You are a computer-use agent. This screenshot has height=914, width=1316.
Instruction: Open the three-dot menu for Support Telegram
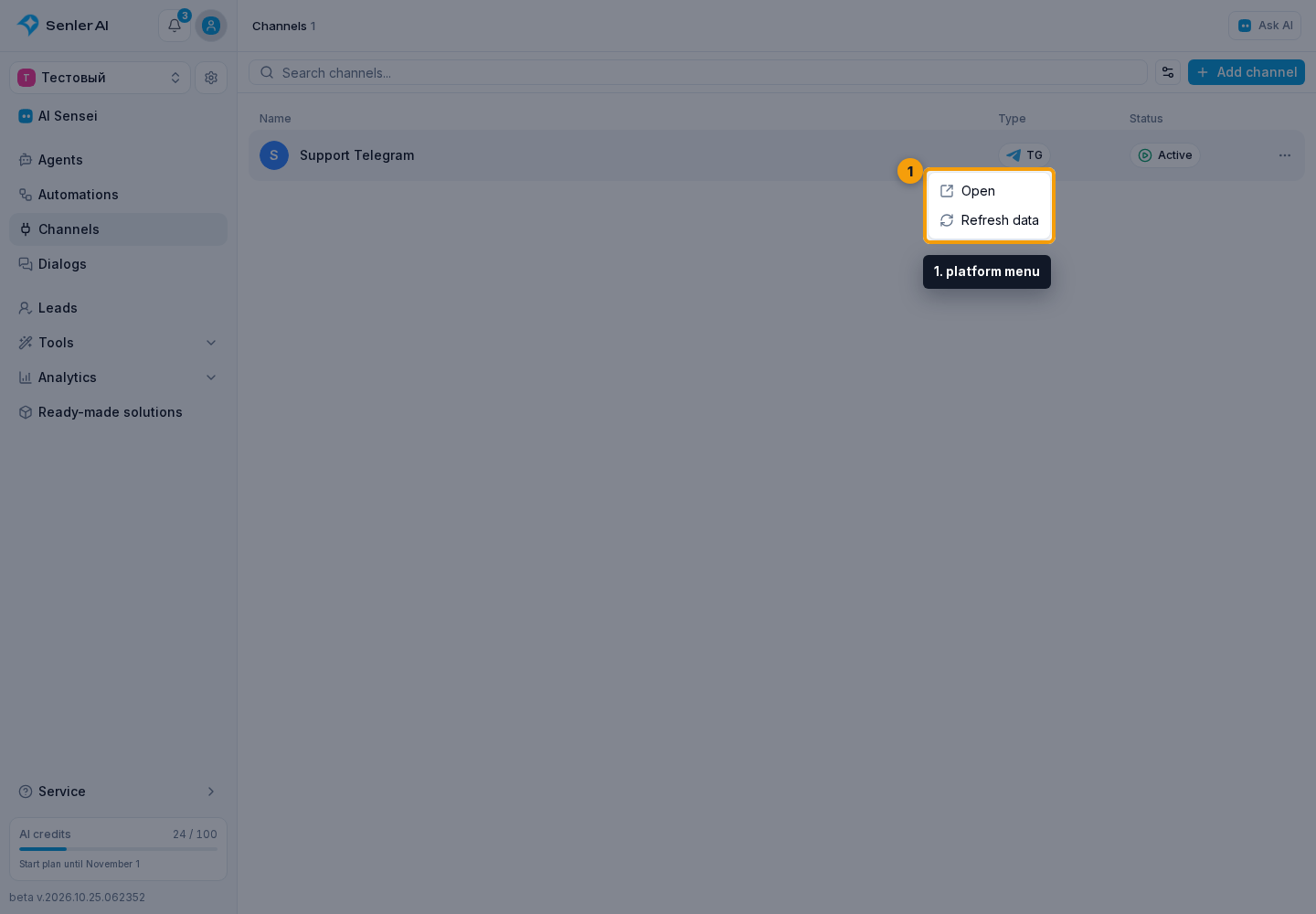[x=1285, y=155]
